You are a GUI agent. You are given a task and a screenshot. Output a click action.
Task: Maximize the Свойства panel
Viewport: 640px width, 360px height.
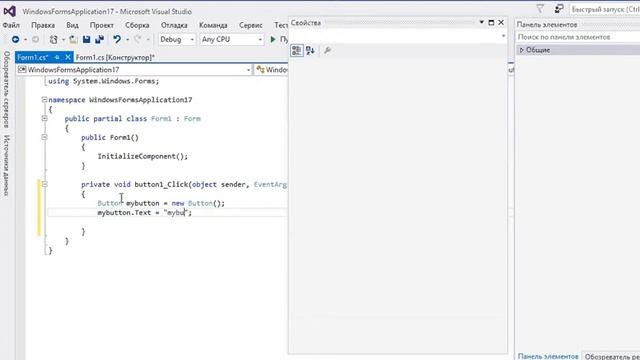[491, 22]
